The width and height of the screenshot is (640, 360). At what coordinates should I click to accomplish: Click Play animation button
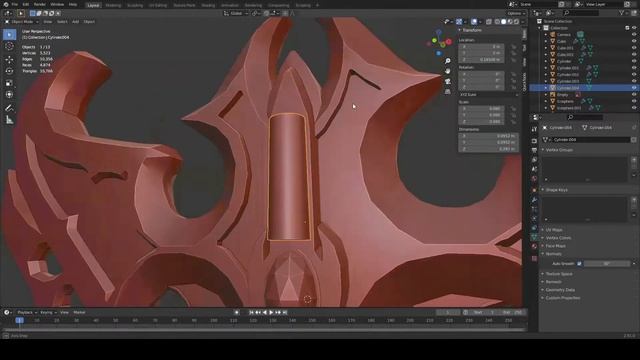coord(271,313)
